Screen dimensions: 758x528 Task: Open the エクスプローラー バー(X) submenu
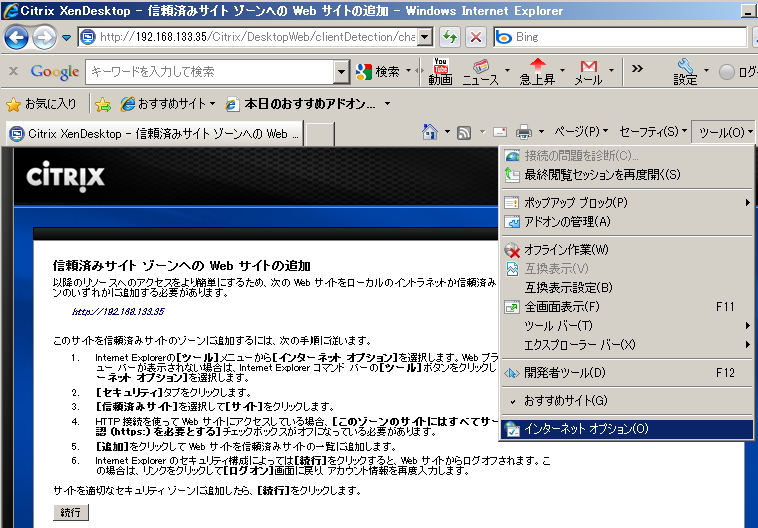click(x=627, y=345)
